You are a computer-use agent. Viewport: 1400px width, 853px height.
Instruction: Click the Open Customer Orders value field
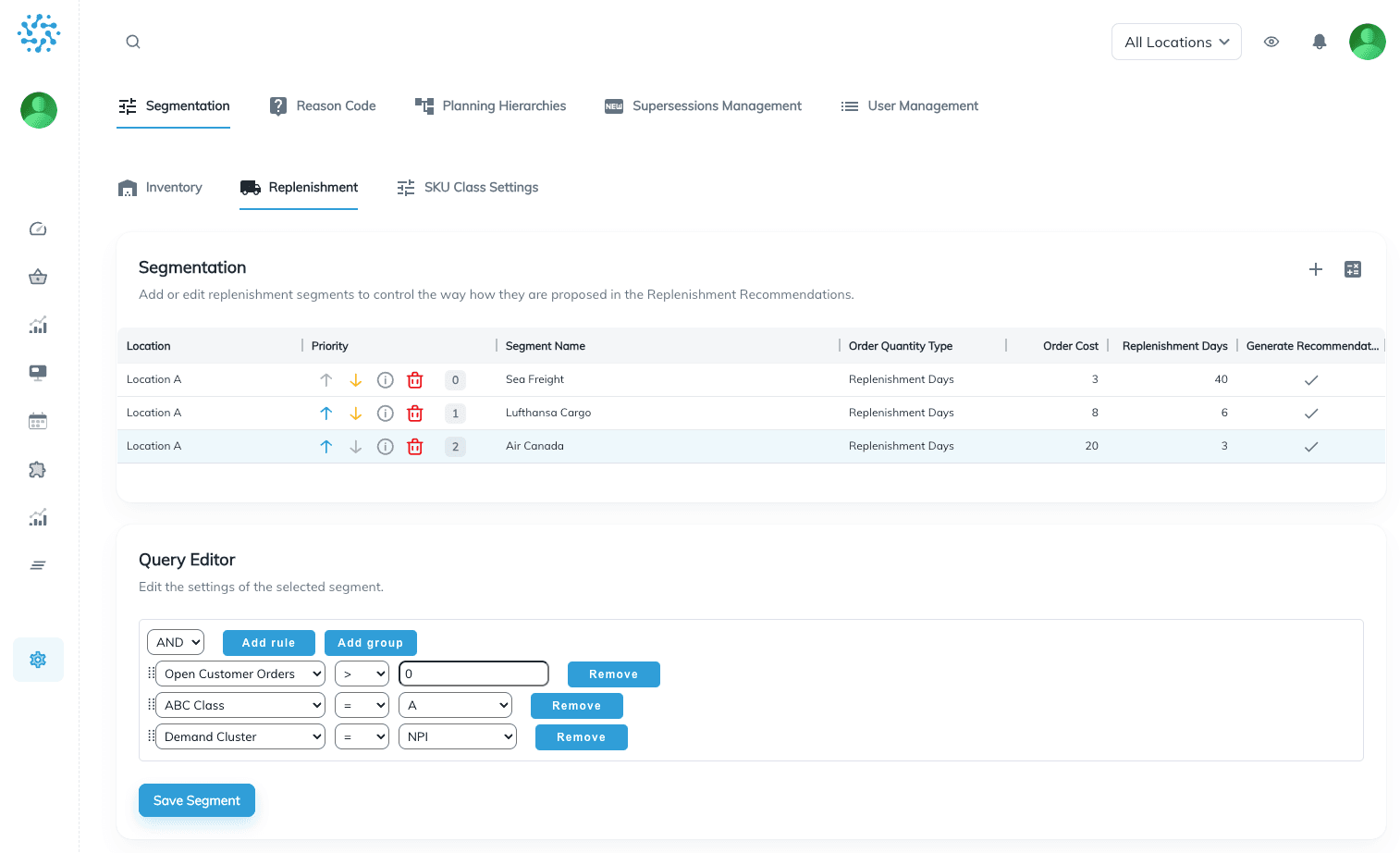click(473, 674)
